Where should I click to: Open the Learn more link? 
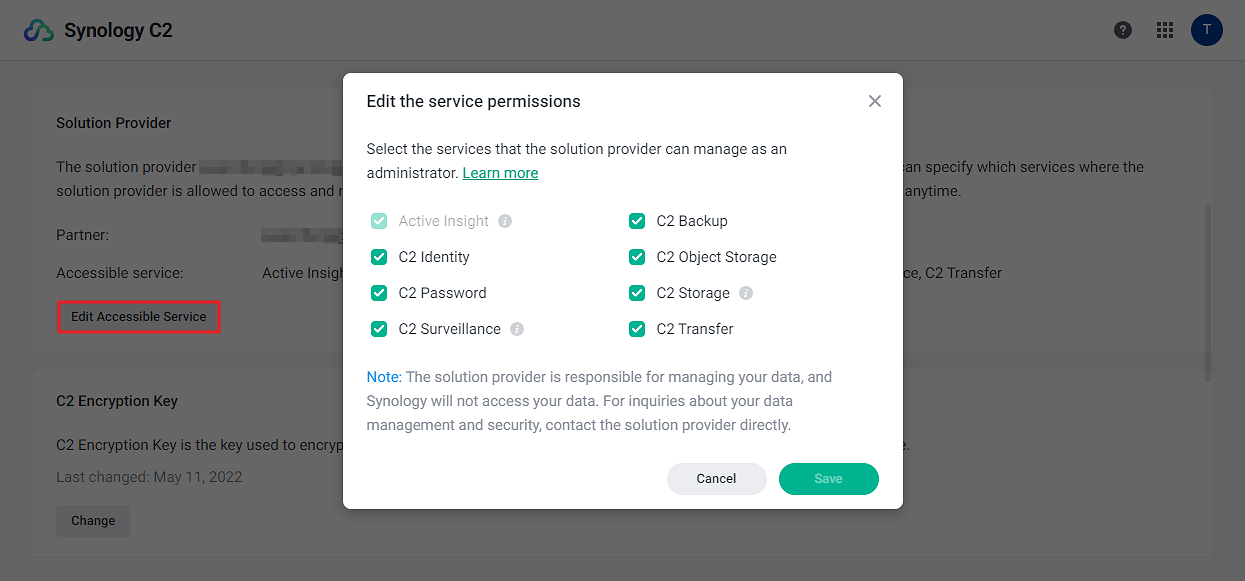[500, 173]
